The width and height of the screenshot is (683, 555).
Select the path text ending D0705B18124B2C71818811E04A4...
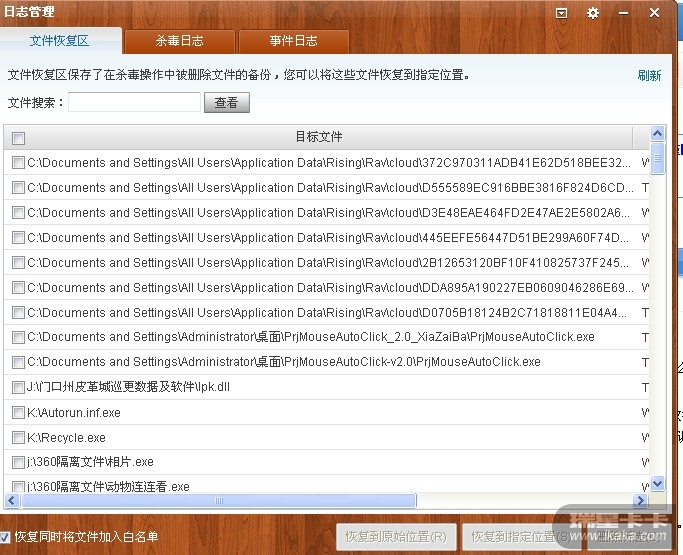(x=327, y=312)
